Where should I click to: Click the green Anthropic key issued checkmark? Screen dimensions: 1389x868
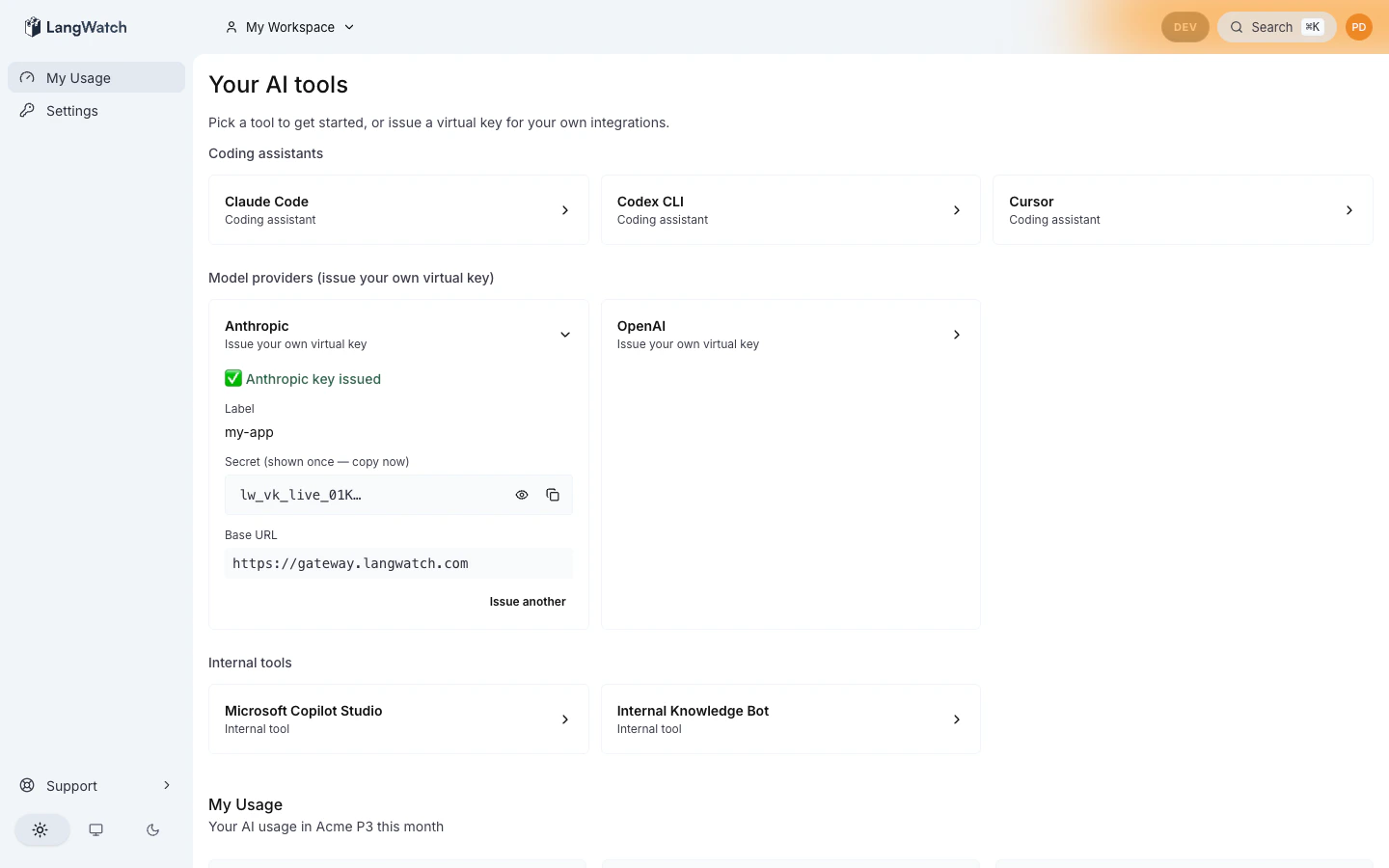233,378
